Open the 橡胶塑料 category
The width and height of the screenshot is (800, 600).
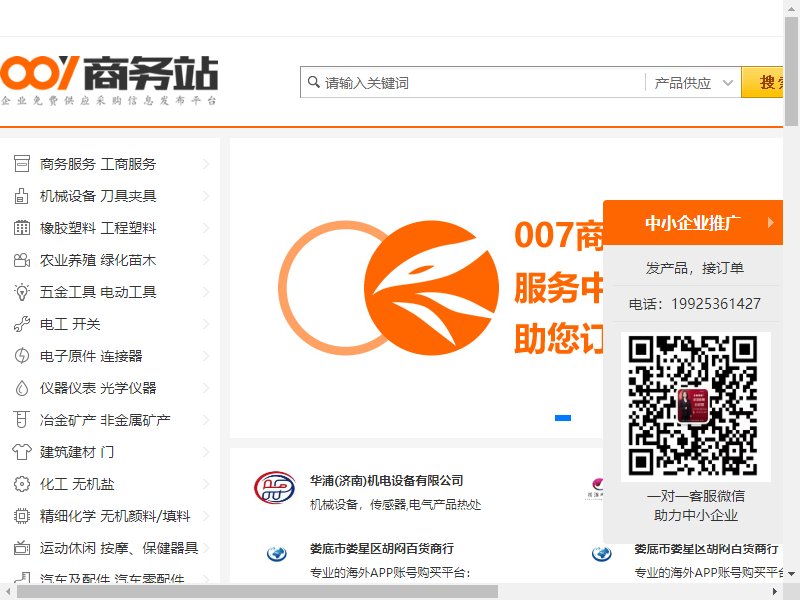coord(68,228)
